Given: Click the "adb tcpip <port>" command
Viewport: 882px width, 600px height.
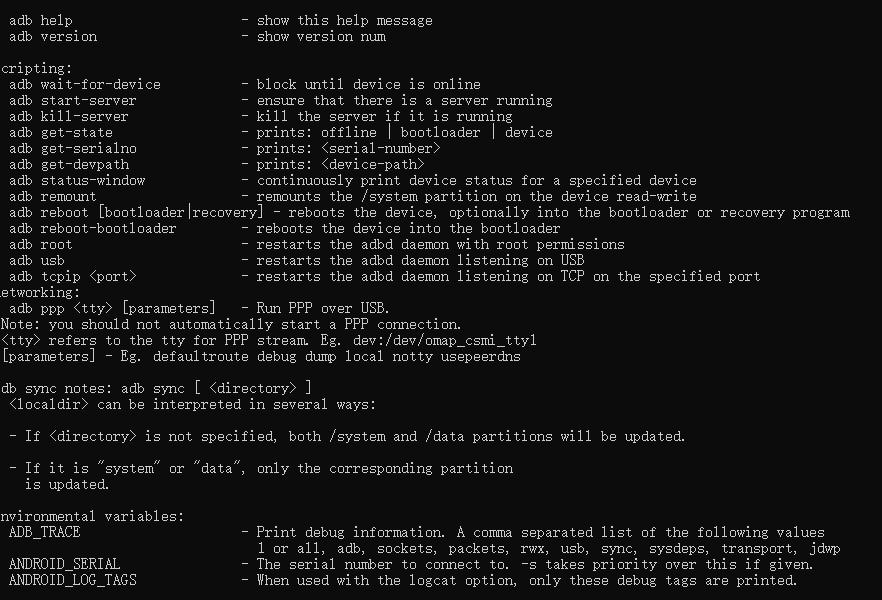Looking at the screenshot, I should coord(73,276).
